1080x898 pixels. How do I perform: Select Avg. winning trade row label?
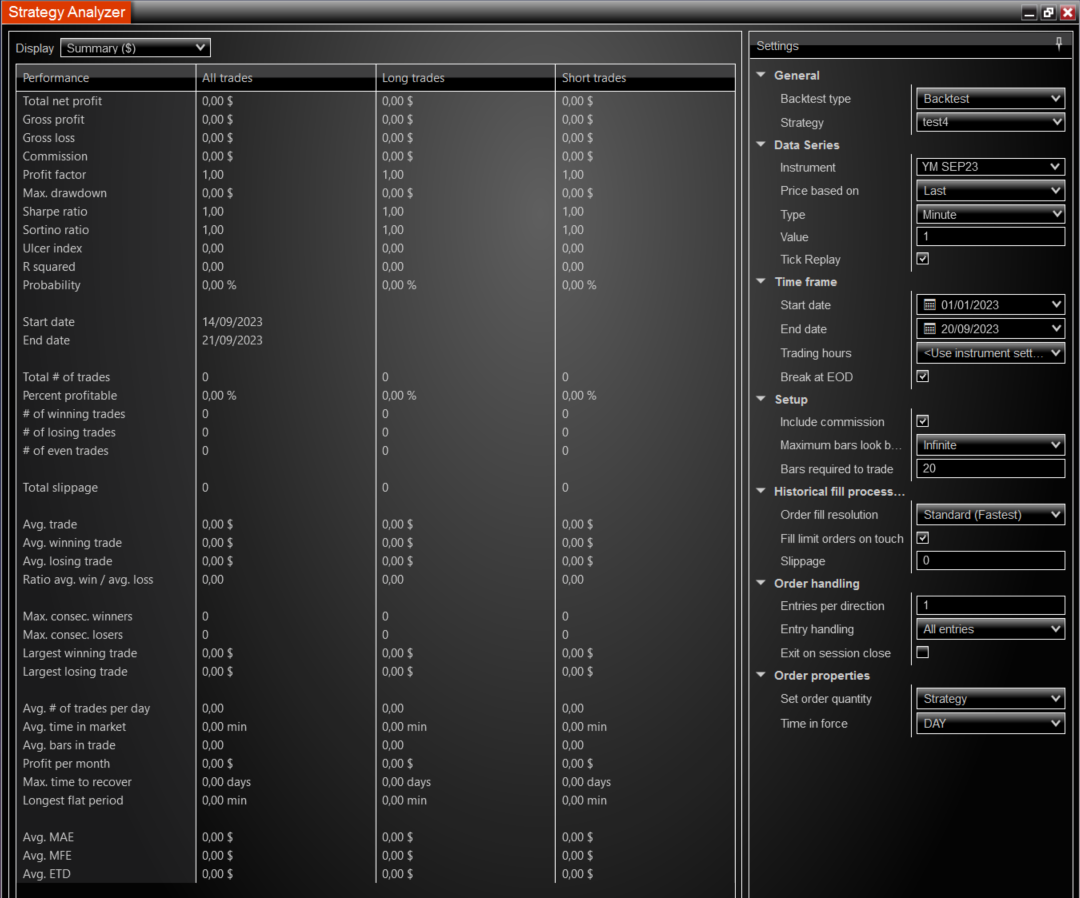click(72, 543)
